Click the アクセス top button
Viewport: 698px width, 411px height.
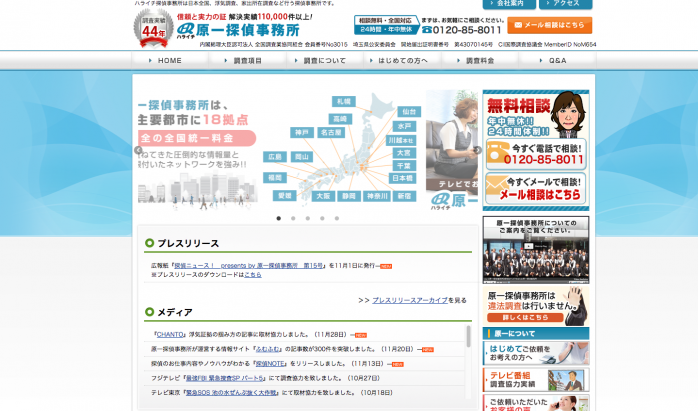[566, 4]
